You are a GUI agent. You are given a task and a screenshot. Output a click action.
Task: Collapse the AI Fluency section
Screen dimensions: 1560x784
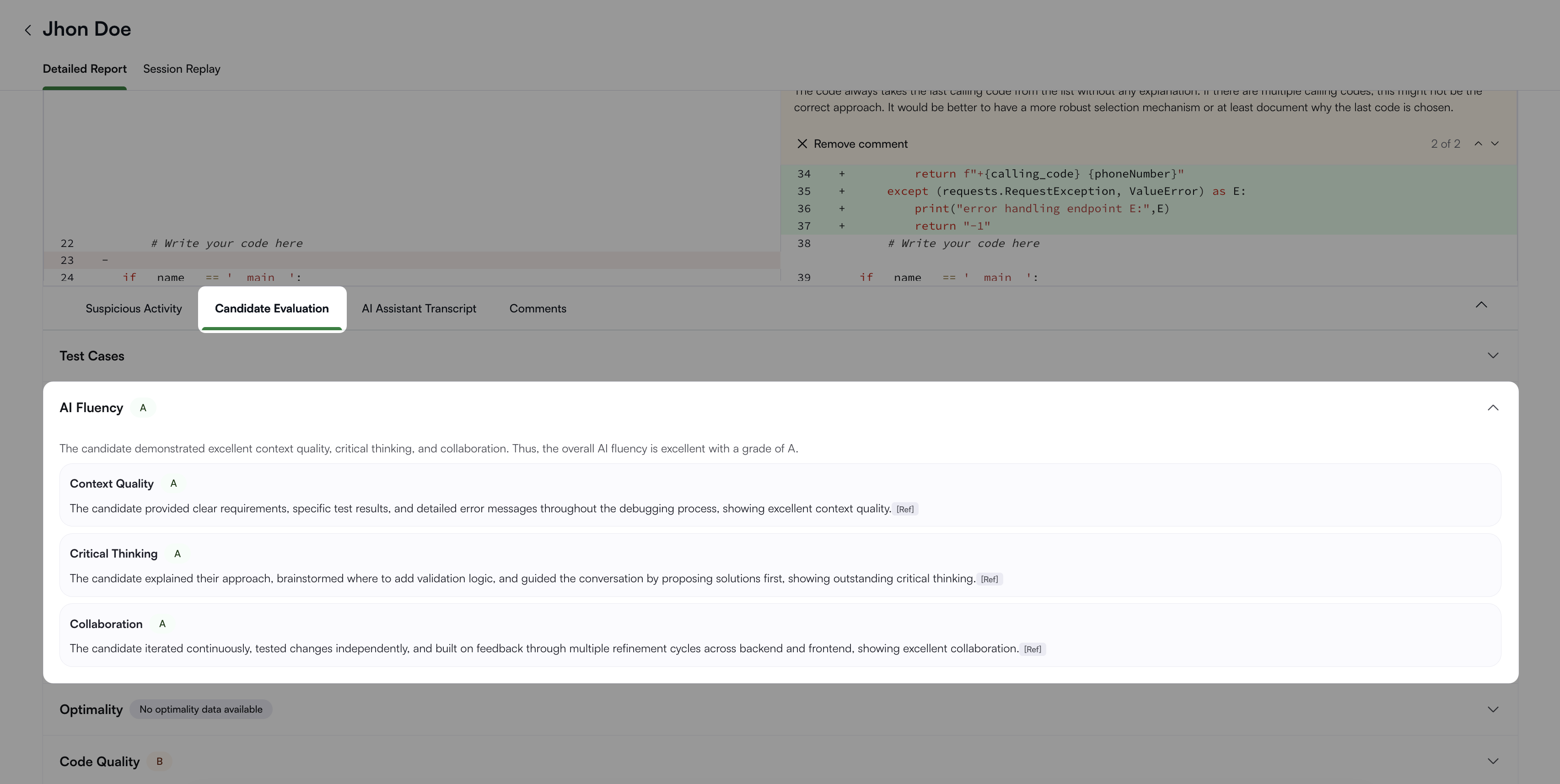[x=1493, y=408]
